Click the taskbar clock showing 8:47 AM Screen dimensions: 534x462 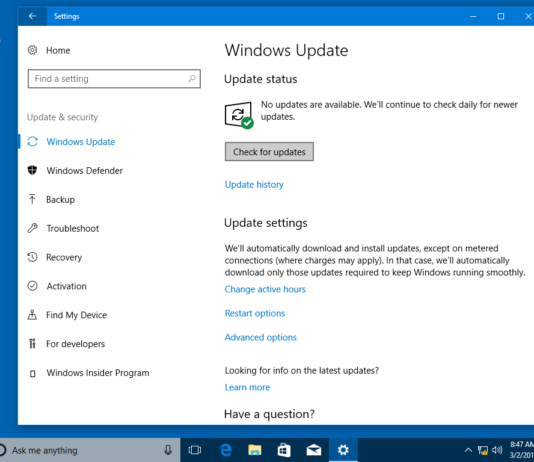pyautogui.click(x=522, y=450)
